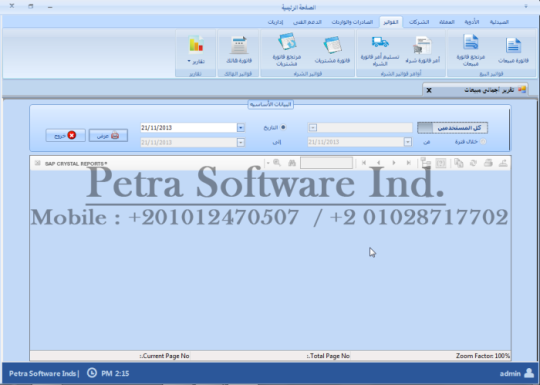The width and height of the screenshot is (540, 385).
Task: Toggle the report parameter panel icon
Action: [x=440, y=163]
